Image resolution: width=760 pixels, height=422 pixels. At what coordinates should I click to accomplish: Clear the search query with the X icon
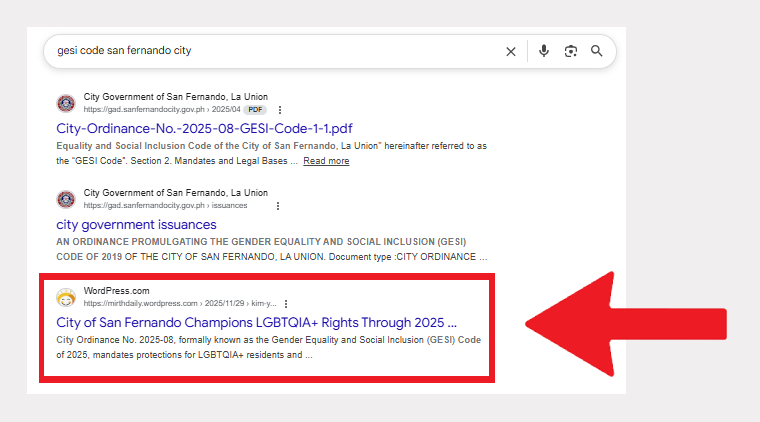[511, 51]
